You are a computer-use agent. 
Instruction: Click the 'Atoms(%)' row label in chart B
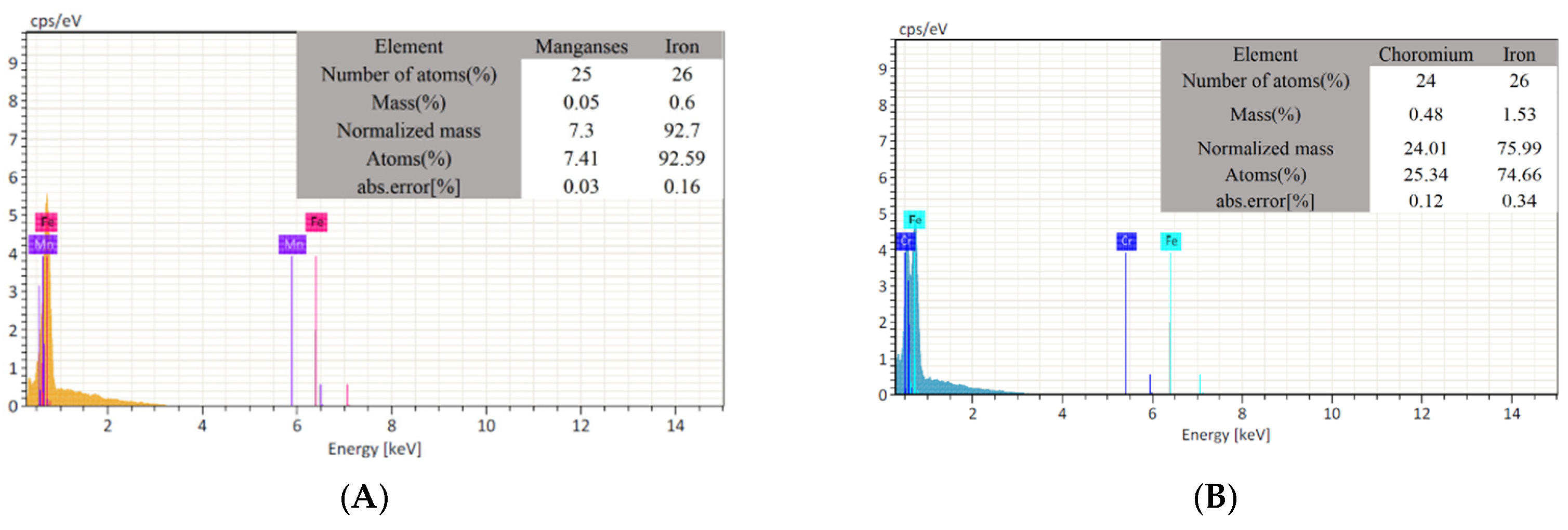point(1265,175)
